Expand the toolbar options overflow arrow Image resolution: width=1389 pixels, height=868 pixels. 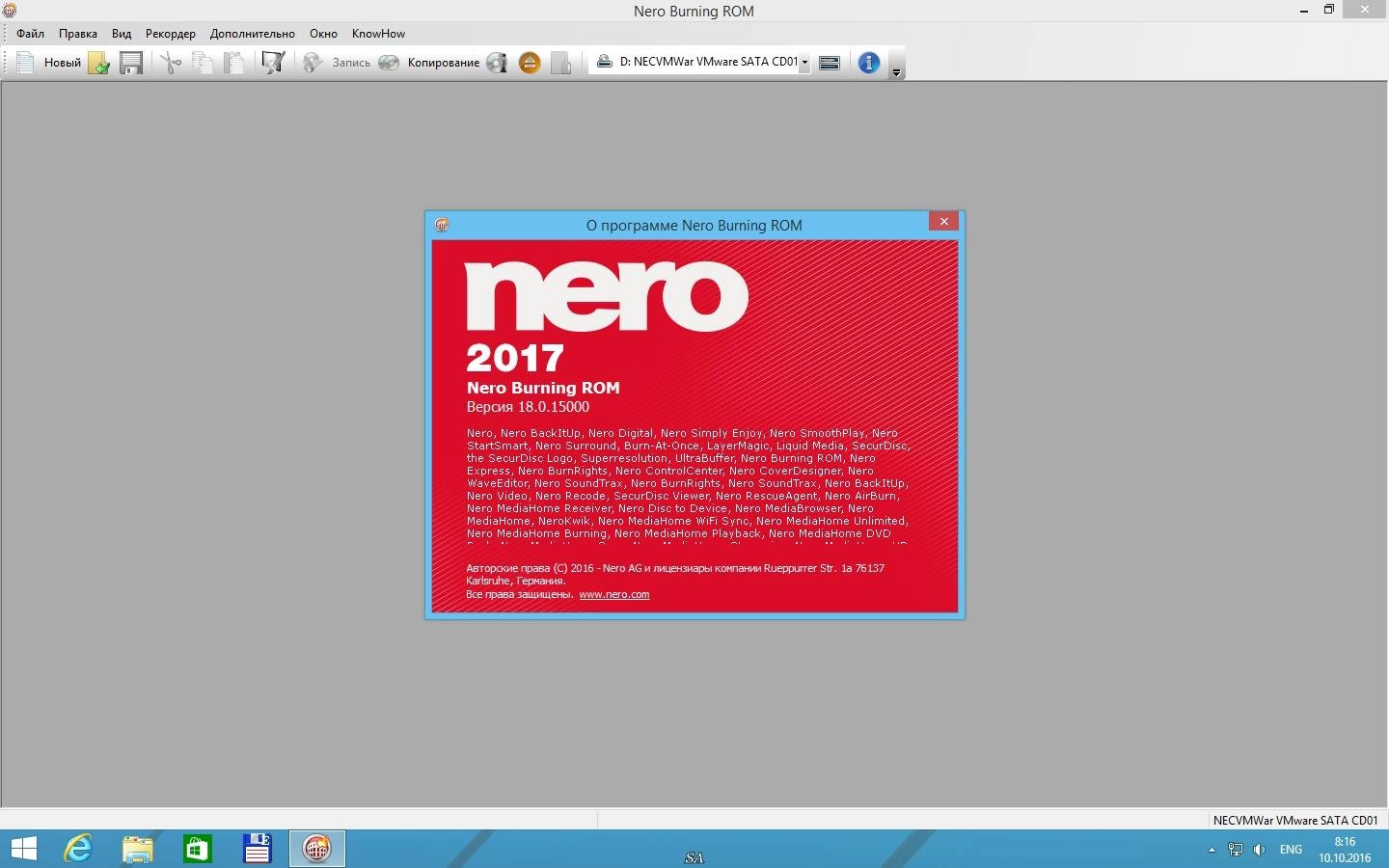(896, 72)
